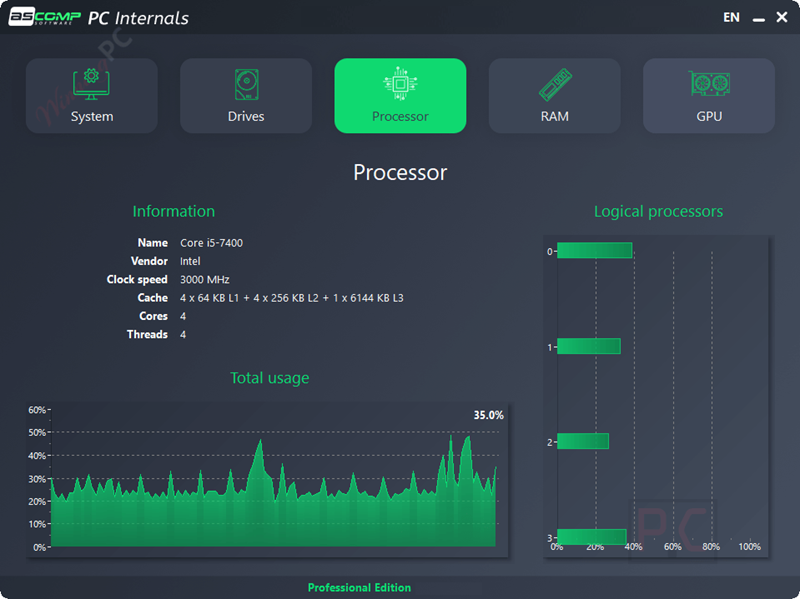Click the Processor page heading
800x599 pixels.
click(400, 172)
